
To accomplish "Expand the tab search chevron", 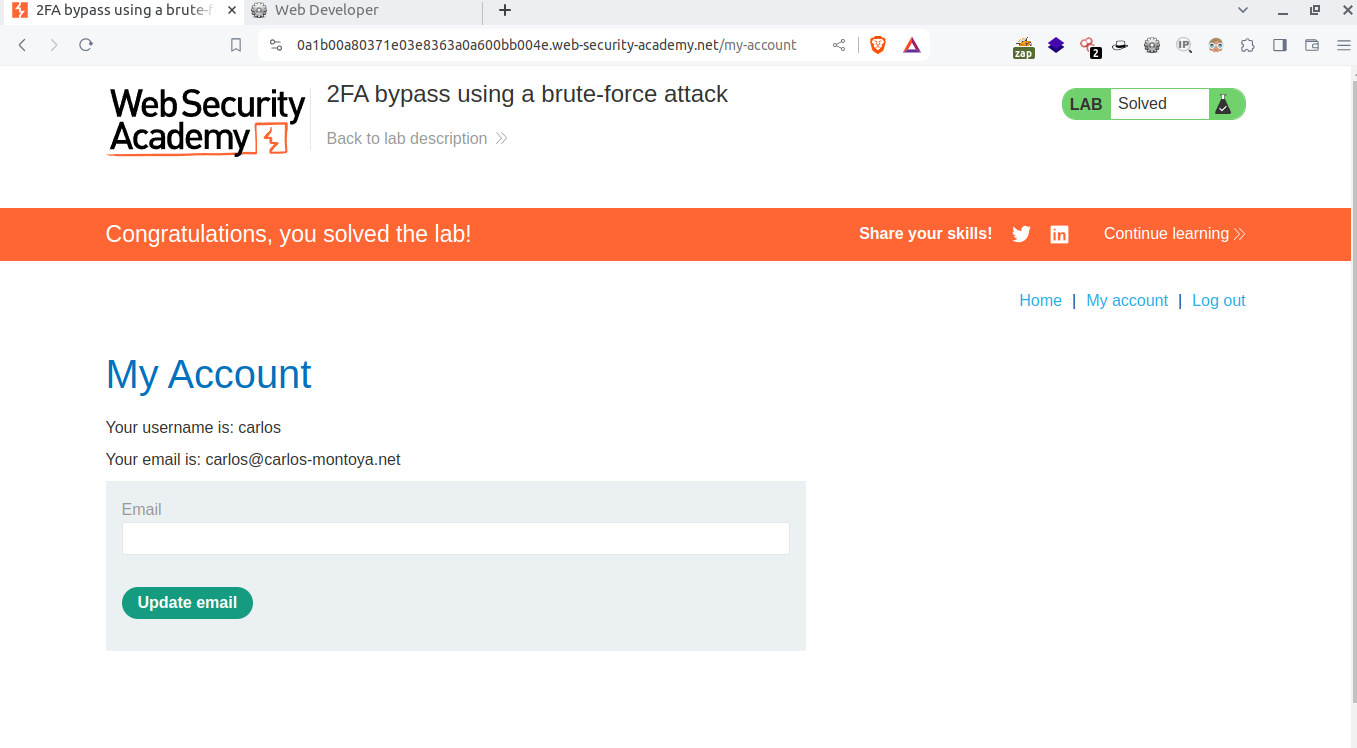I will [x=1243, y=10].
